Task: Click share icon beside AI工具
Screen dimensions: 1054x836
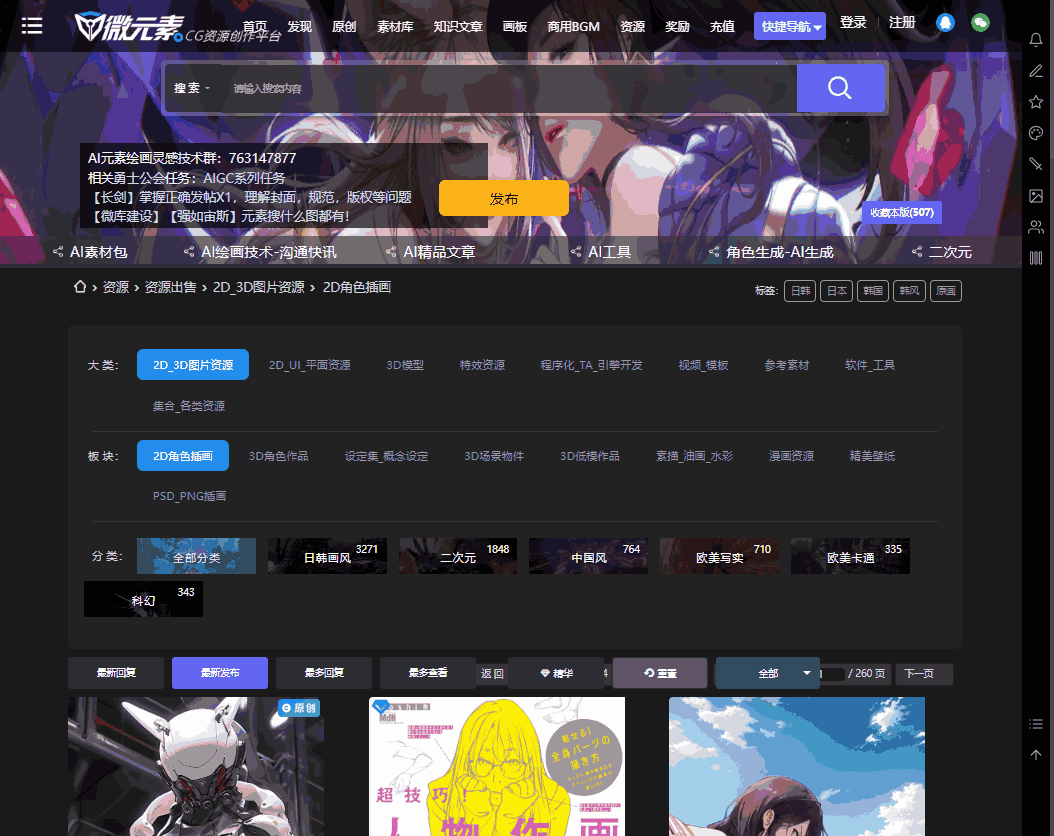Action: point(576,252)
